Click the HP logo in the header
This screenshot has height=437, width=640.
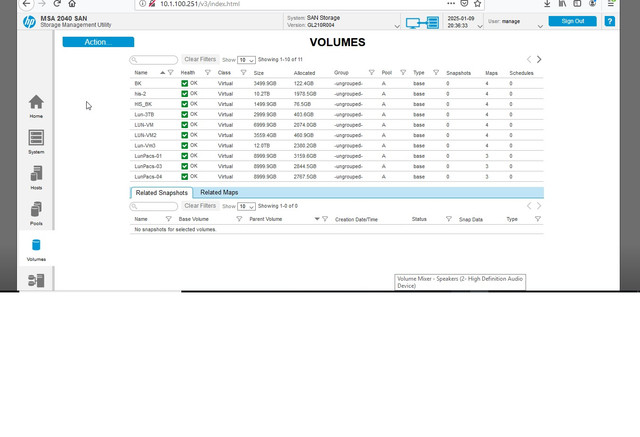coord(29,22)
